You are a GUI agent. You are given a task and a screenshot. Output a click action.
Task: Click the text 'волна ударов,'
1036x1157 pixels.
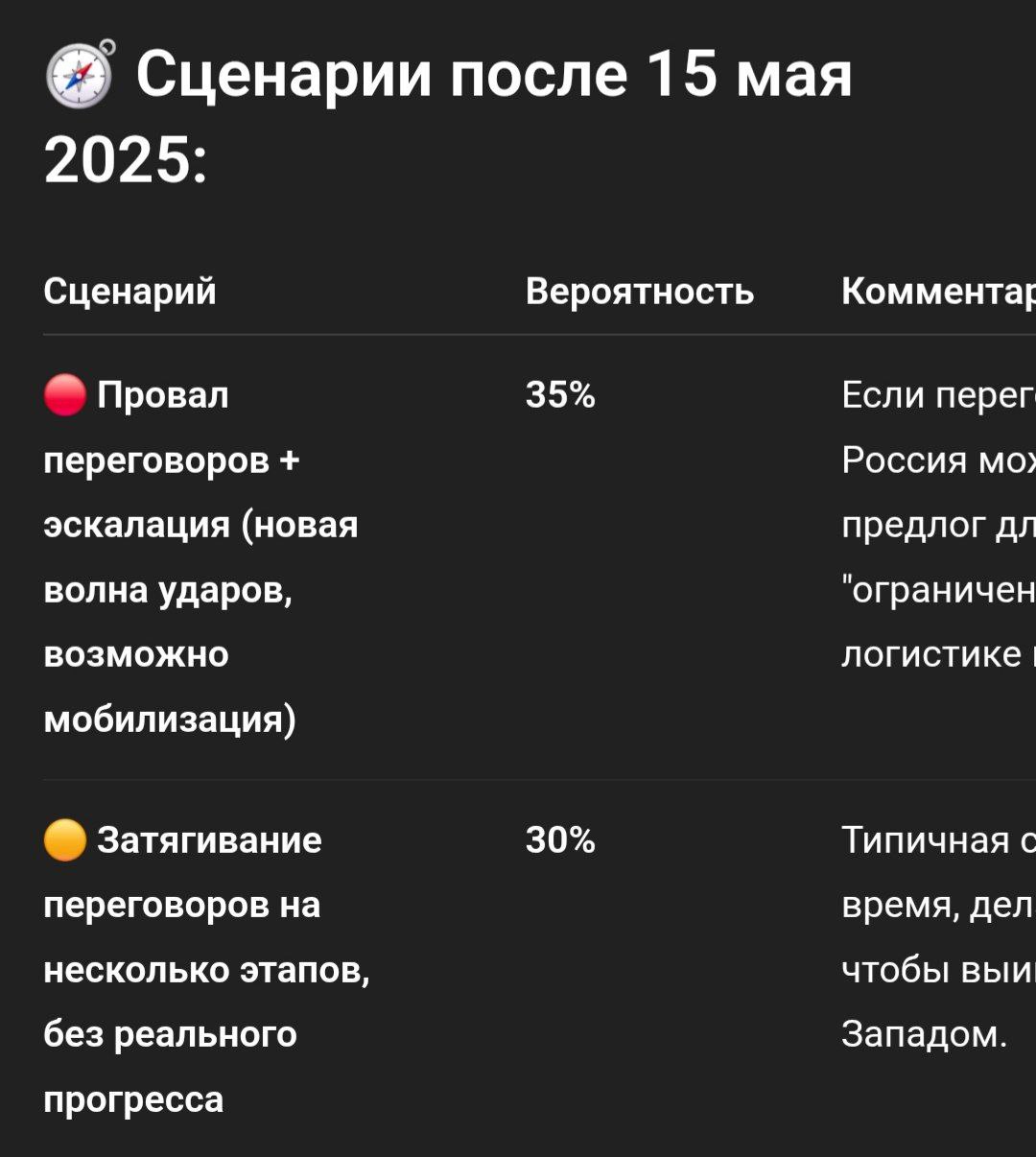pyautogui.click(x=168, y=590)
